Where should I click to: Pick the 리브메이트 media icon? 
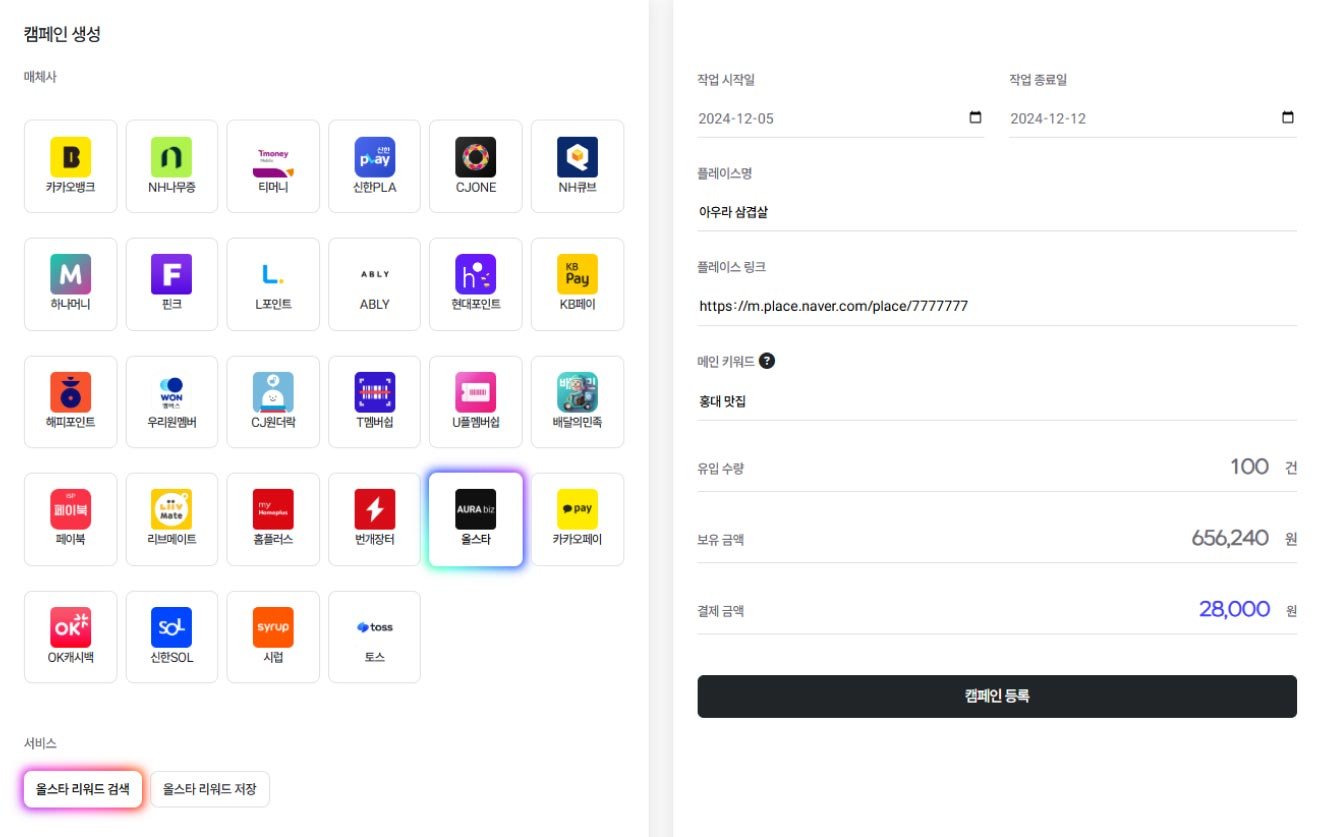tap(171, 519)
